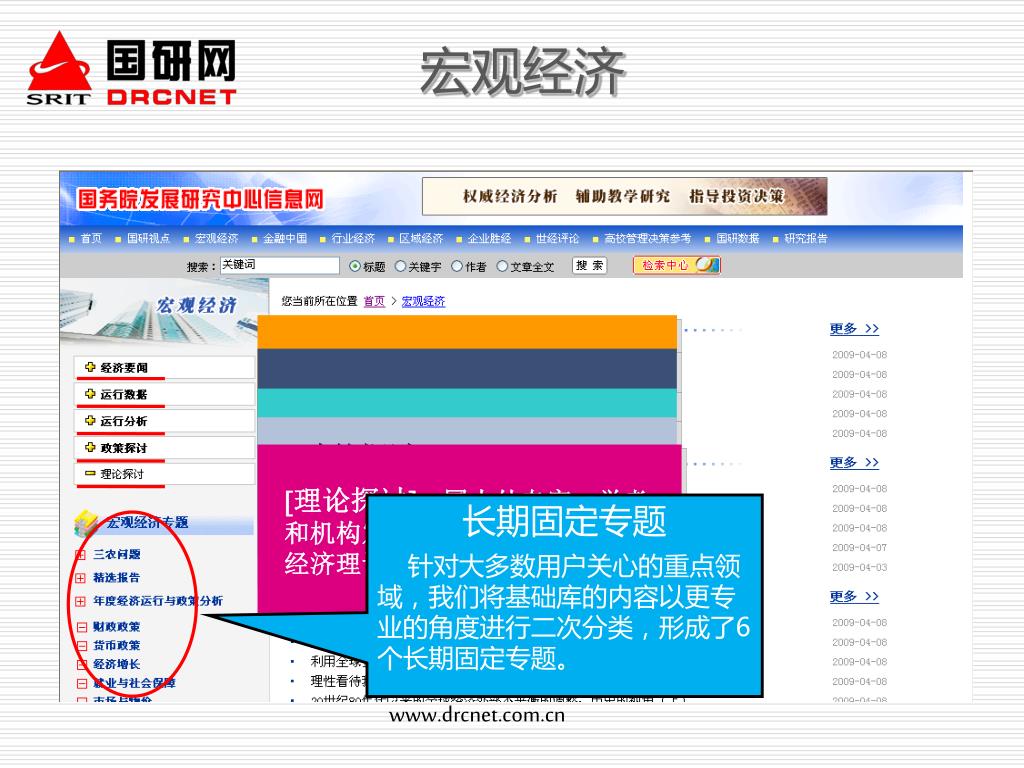Click the 货币政策 topic link

116,645
